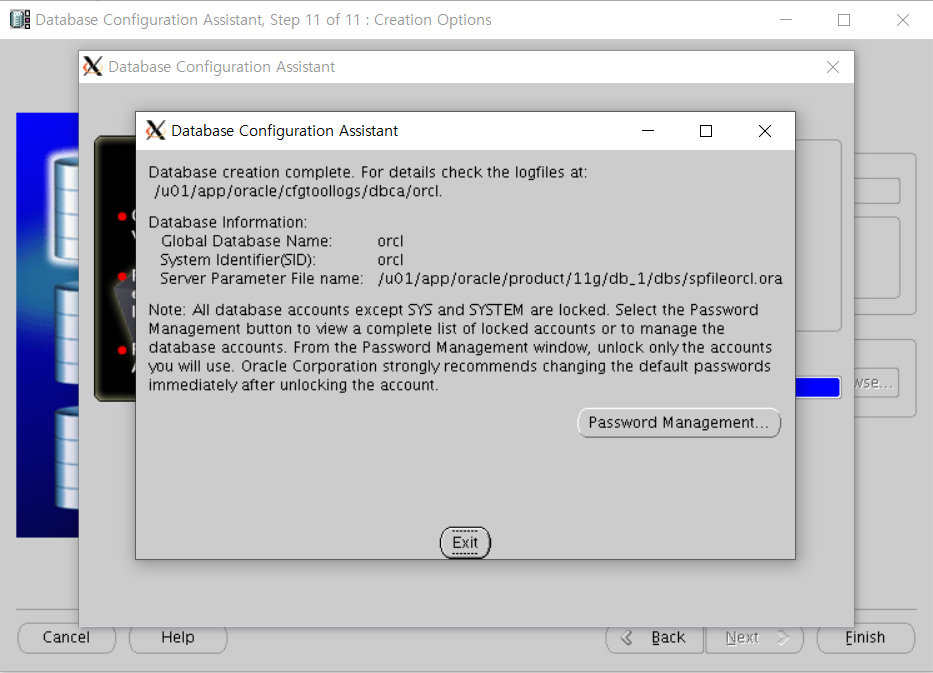Close the middle Database Configuration Assistant window
Image resolution: width=933 pixels, height=673 pixels.
click(x=832, y=67)
